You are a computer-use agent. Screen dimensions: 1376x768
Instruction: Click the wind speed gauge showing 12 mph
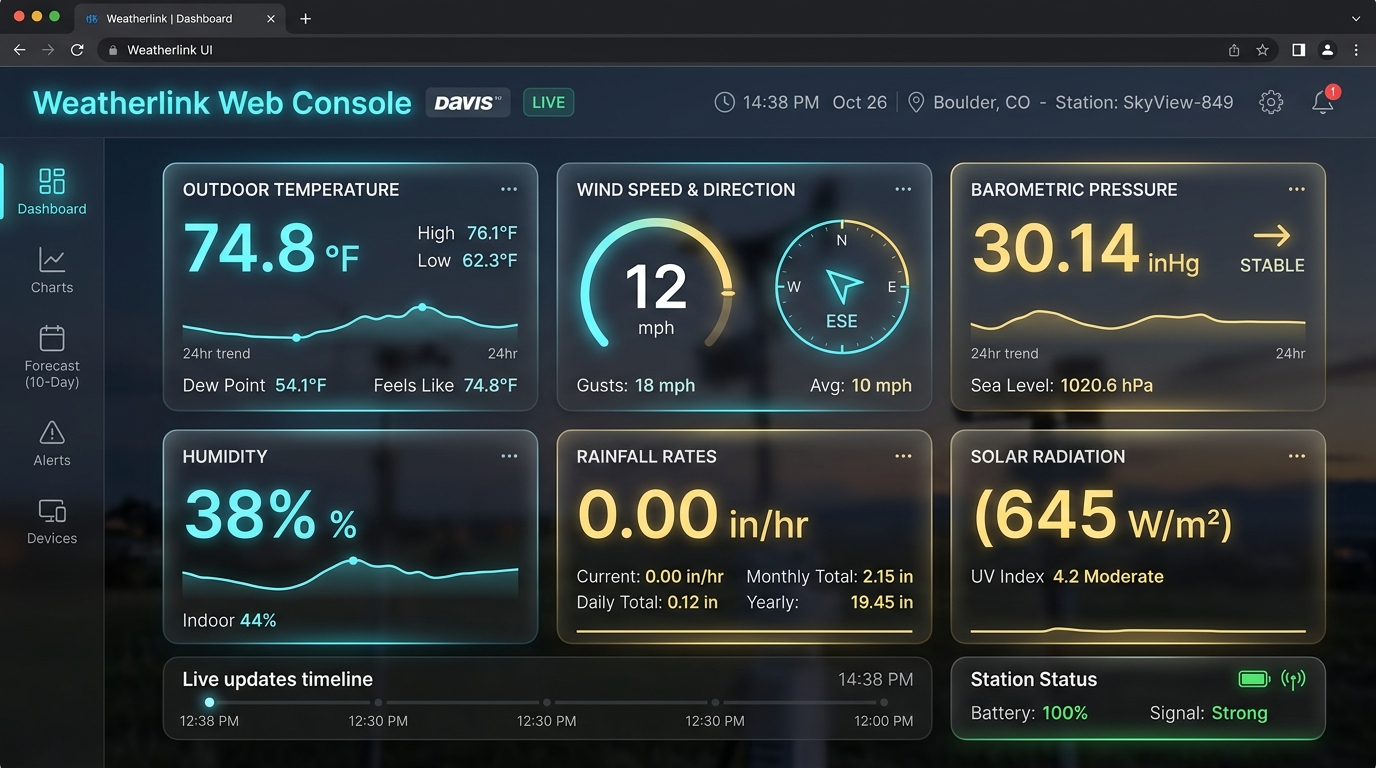click(656, 286)
